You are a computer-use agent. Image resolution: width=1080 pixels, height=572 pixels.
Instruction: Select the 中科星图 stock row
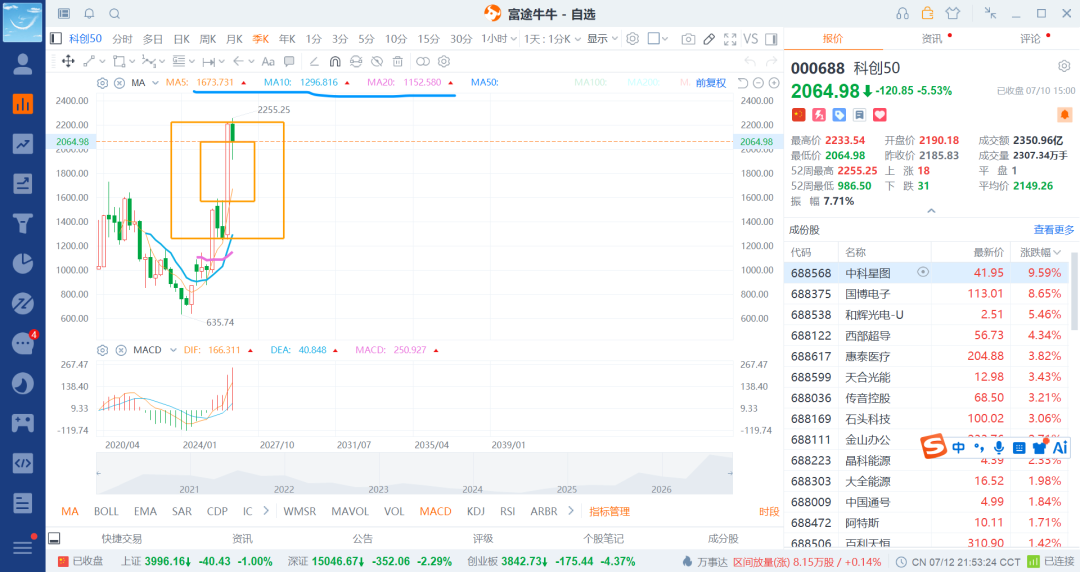point(928,273)
